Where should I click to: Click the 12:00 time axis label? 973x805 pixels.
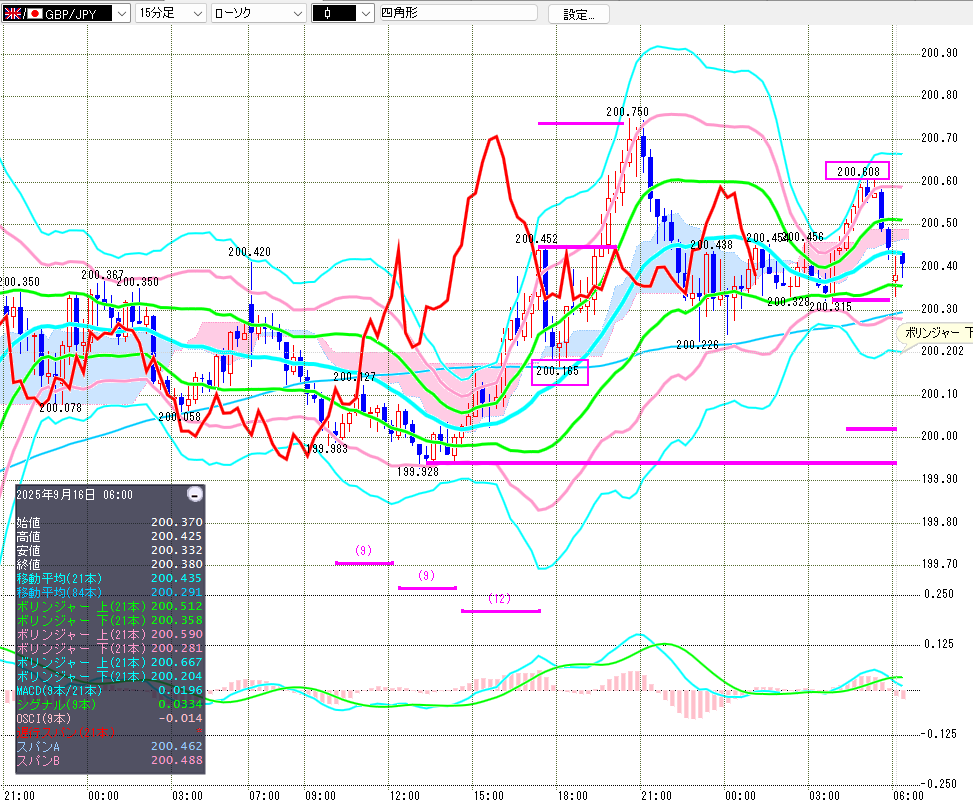click(404, 796)
